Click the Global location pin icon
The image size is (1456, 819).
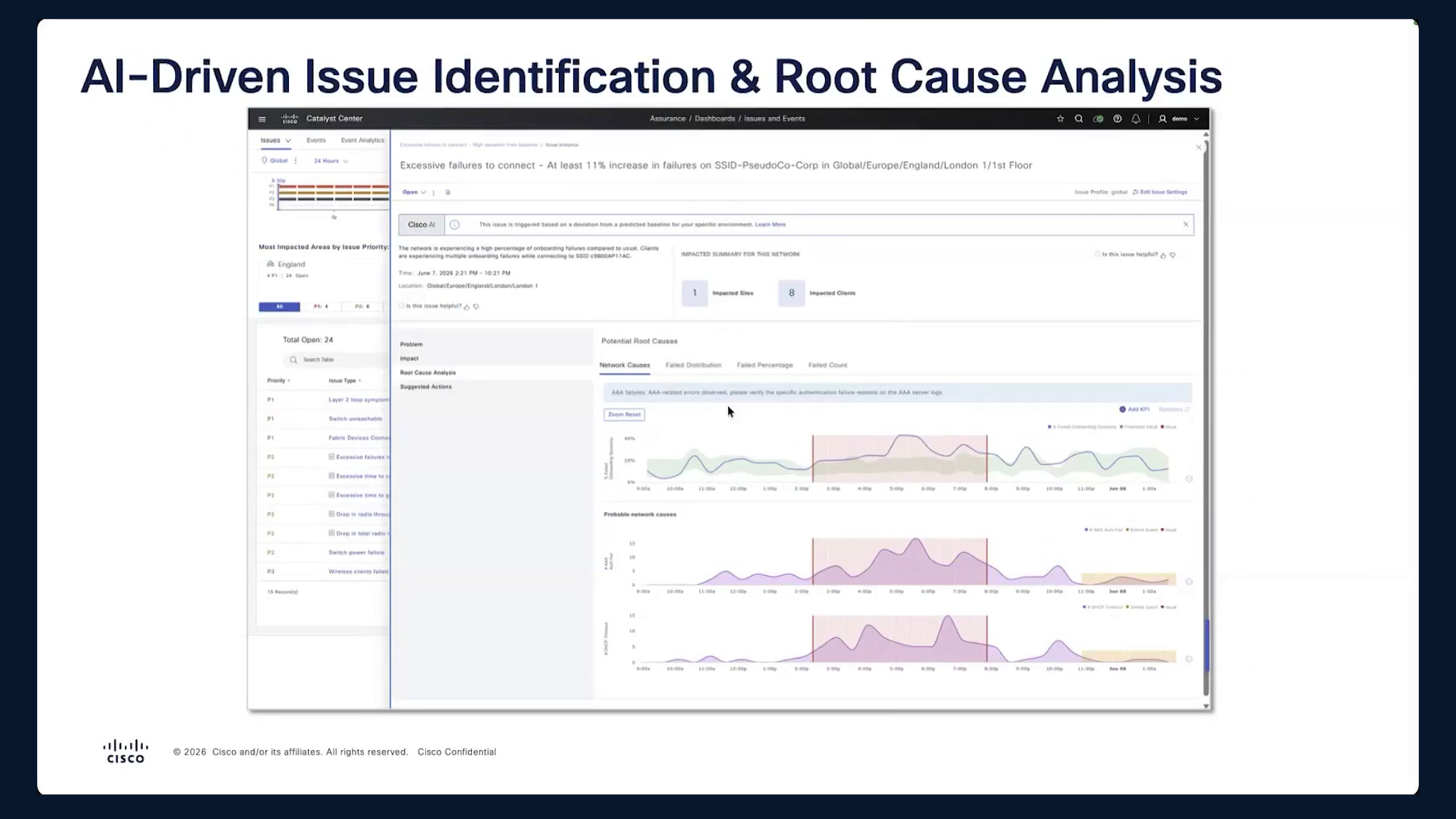tap(265, 161)
